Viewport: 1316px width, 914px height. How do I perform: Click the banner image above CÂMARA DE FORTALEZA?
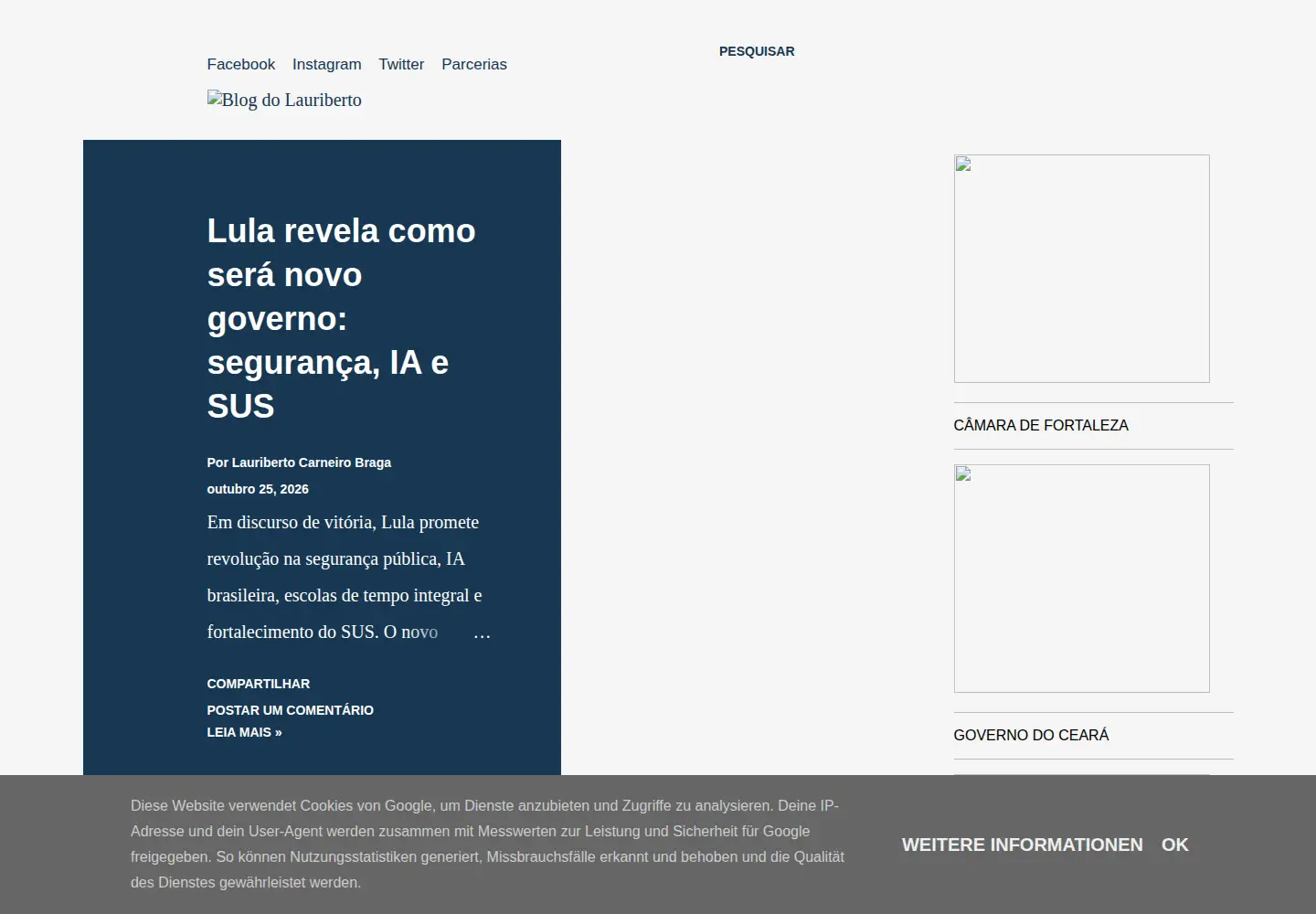point(1081,269)
